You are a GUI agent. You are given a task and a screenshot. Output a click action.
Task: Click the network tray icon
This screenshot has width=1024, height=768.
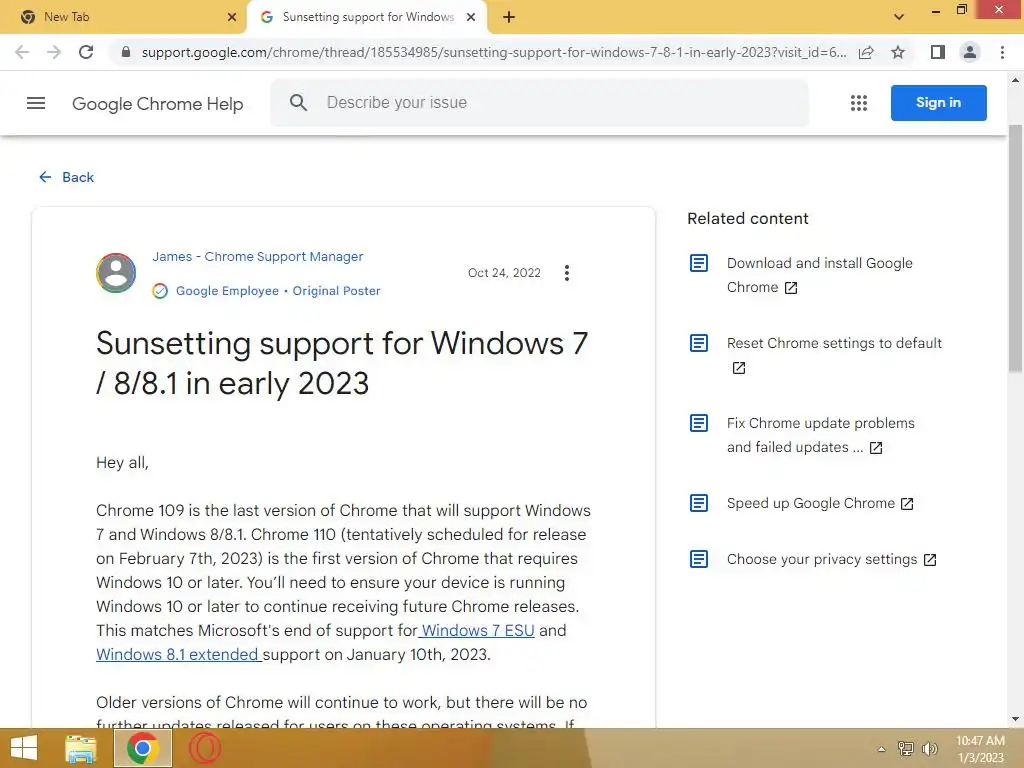[905, 749]
